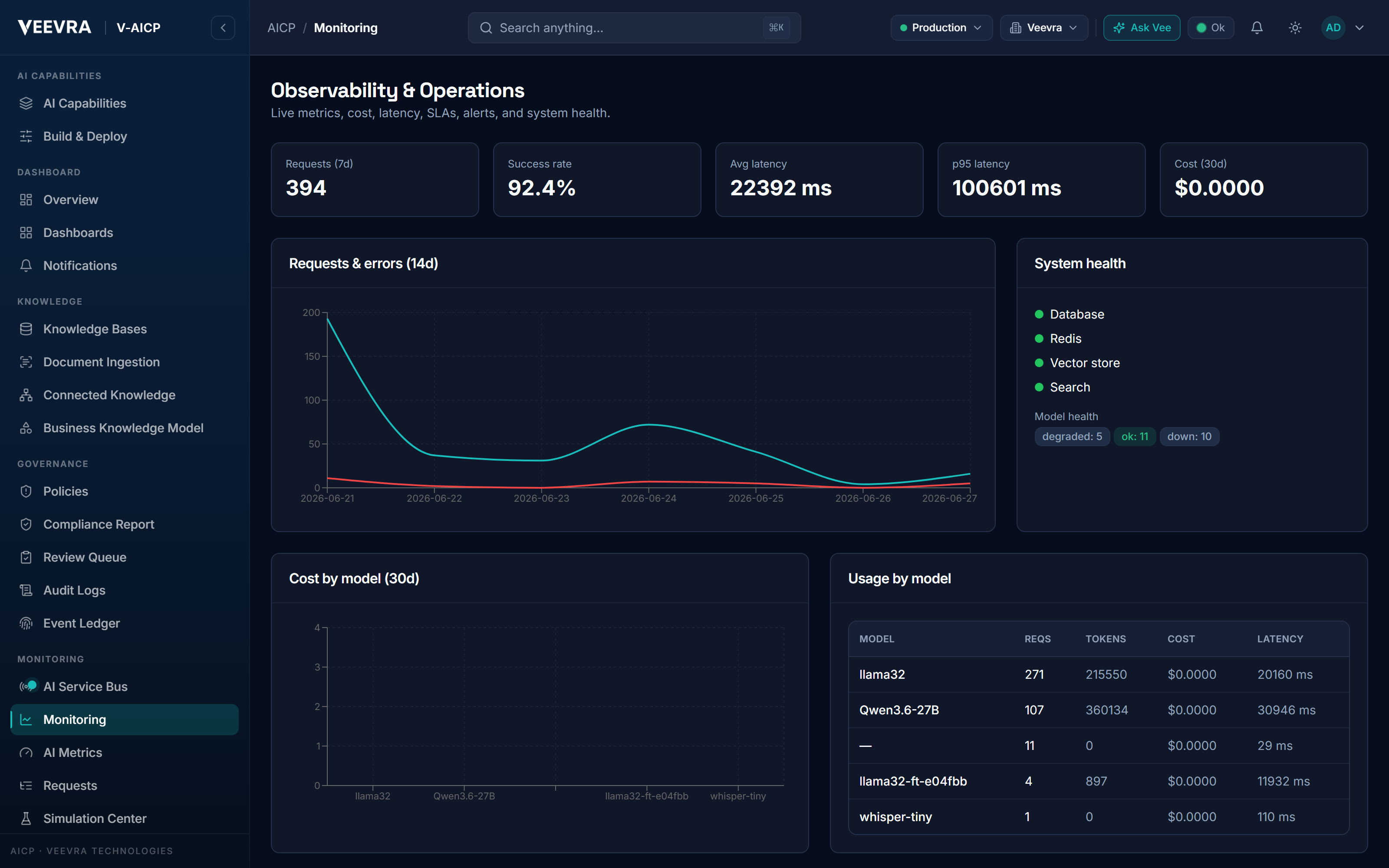The width and height of the screenshot is (1389, 868).
Task: Click the p95 latency 100601 ms card
Action: (x=1041, y=180)
